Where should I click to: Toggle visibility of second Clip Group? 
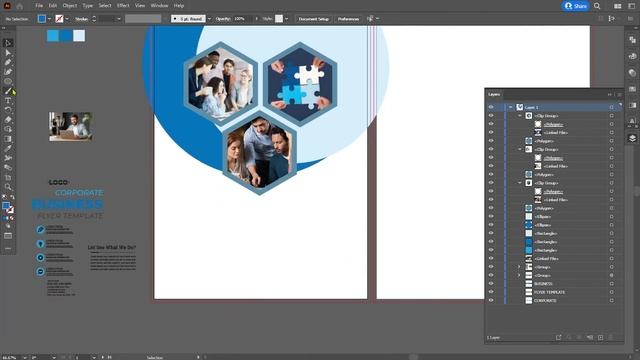coord(491,149)
